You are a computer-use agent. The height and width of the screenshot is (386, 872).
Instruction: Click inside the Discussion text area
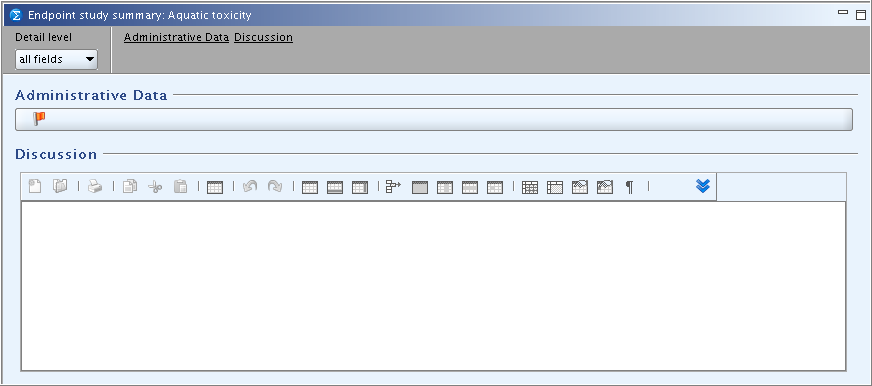point(433,286)
